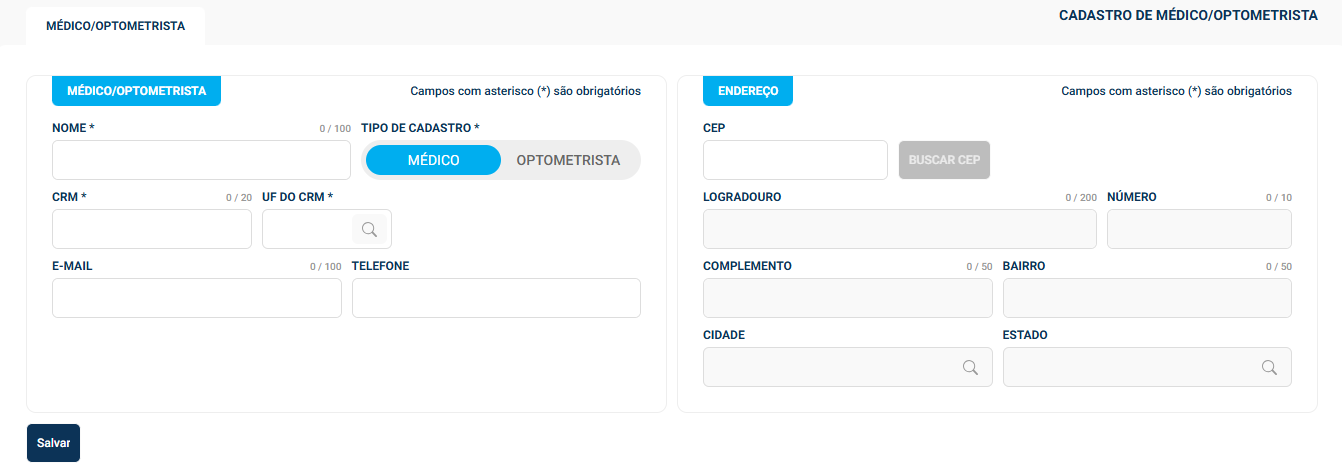Click the Cidade search magnifier icon

point(969,367)
